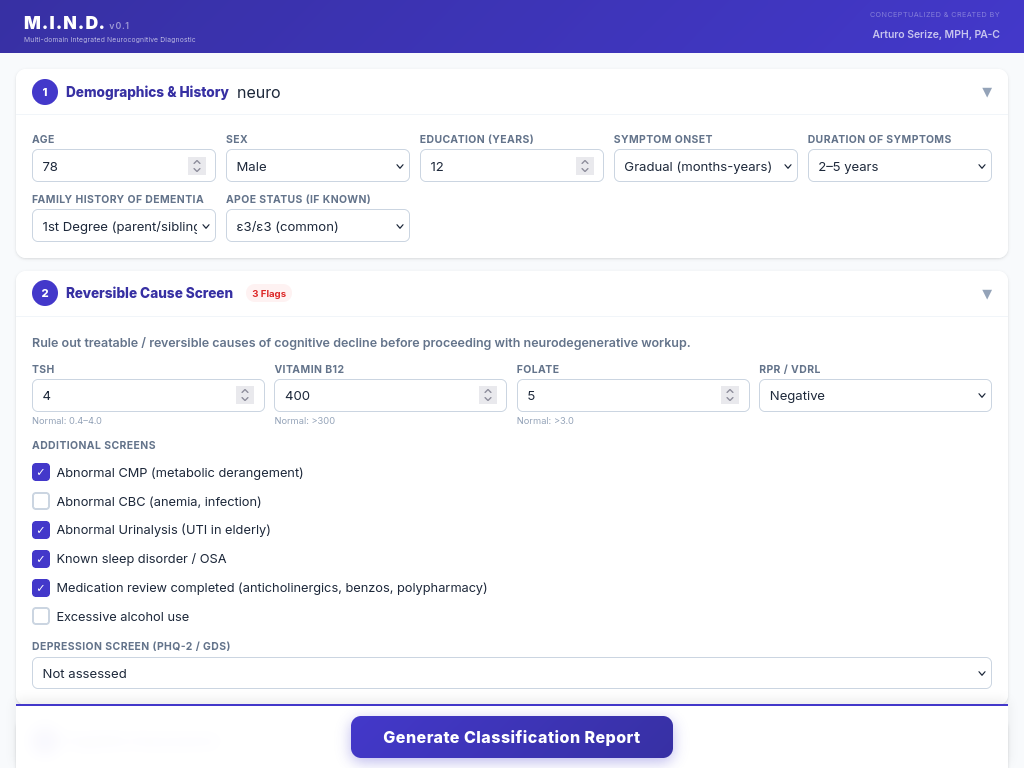Click the section 2 number badge
The width and height of the screenshot is (1024, 768).
click(x=45, y=293)
